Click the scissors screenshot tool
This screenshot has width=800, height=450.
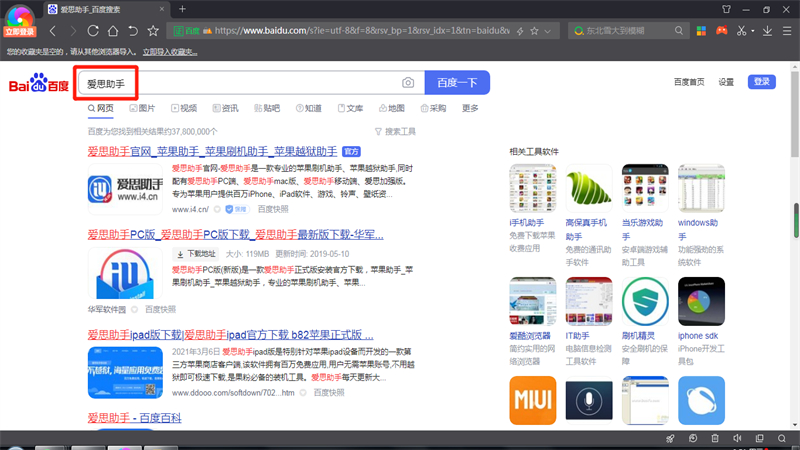coord(741,31)
